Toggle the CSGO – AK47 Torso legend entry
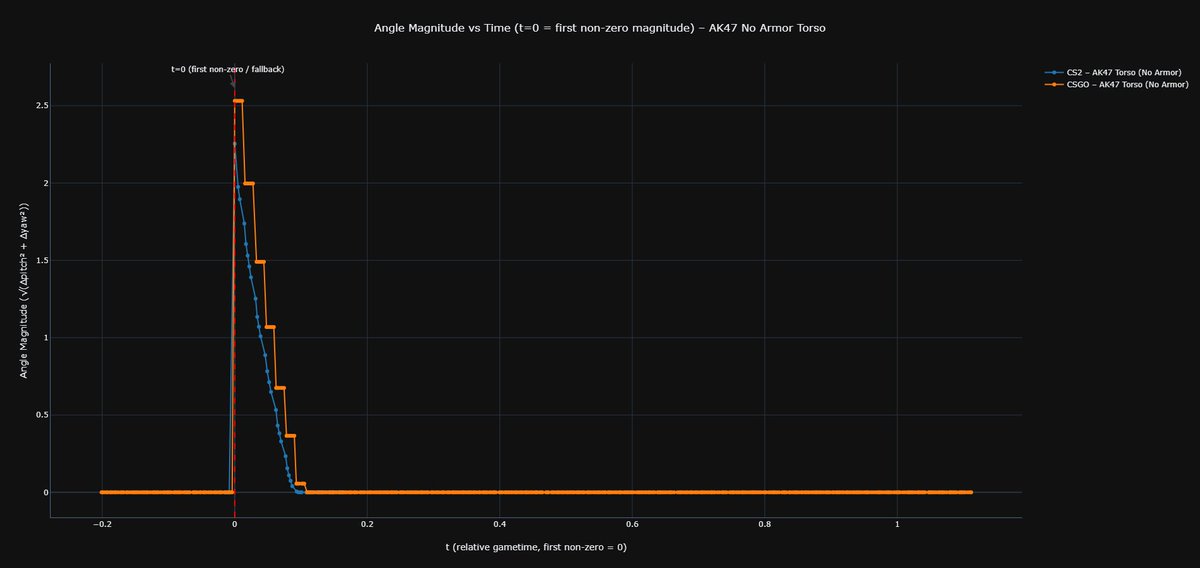This screenshot has width=1200, height=568. 1115,84
